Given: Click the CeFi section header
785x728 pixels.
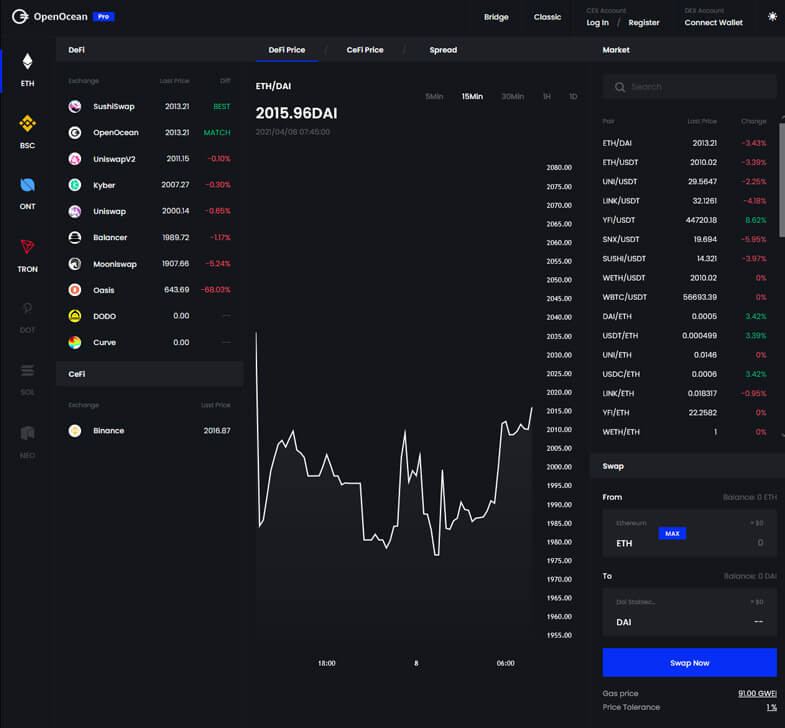Looking at the screenshot, I should pos(150,374).
